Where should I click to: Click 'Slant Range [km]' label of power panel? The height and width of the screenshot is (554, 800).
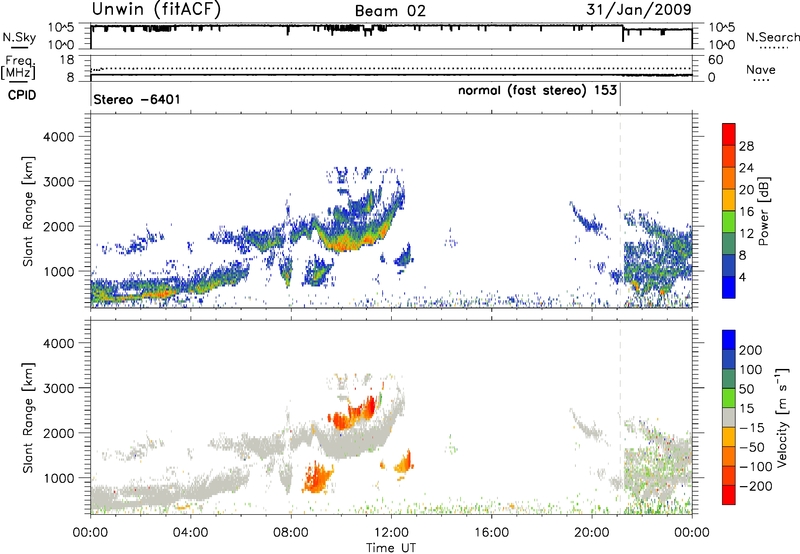28,211
